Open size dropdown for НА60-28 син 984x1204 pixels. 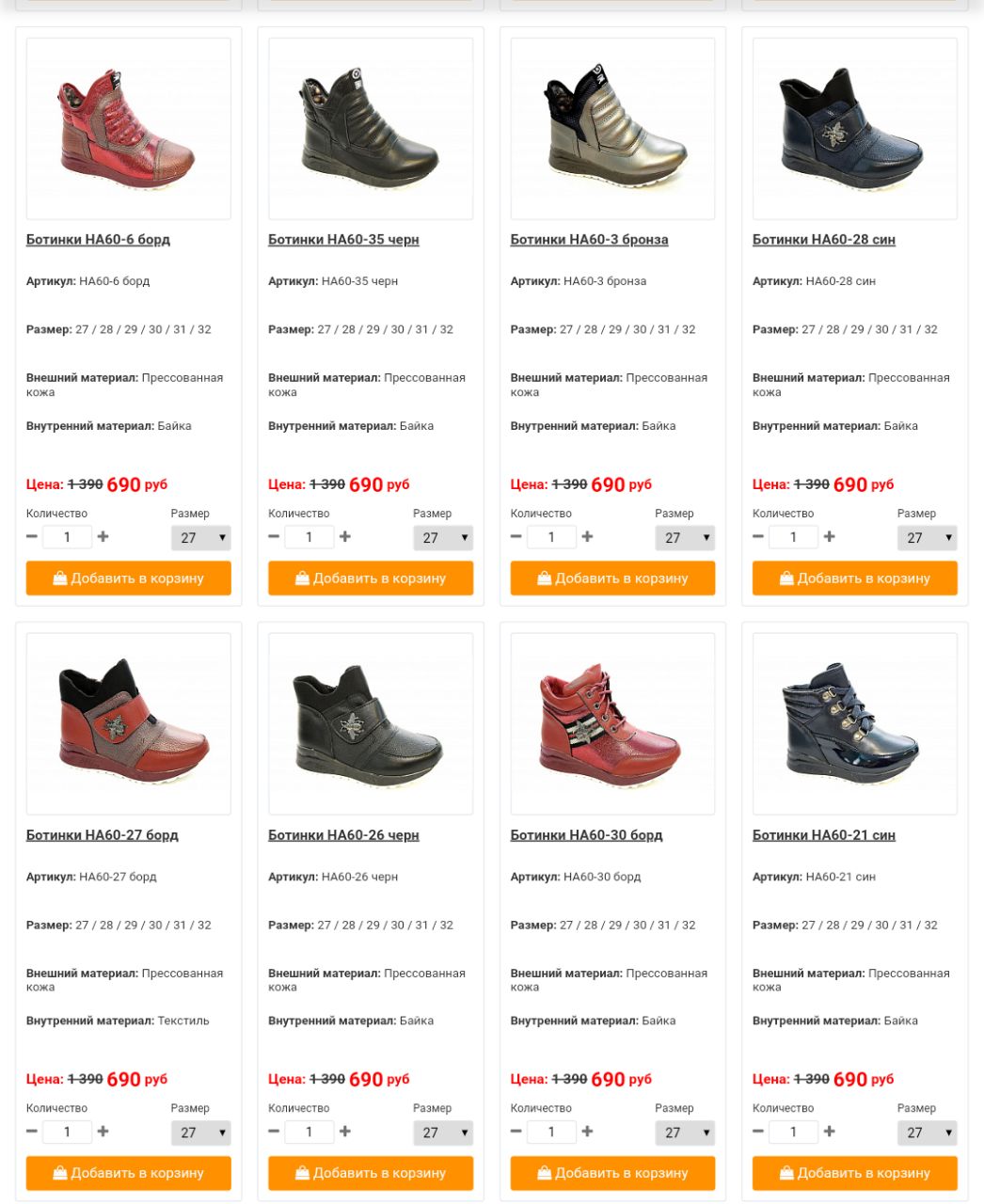click(927, 538)
